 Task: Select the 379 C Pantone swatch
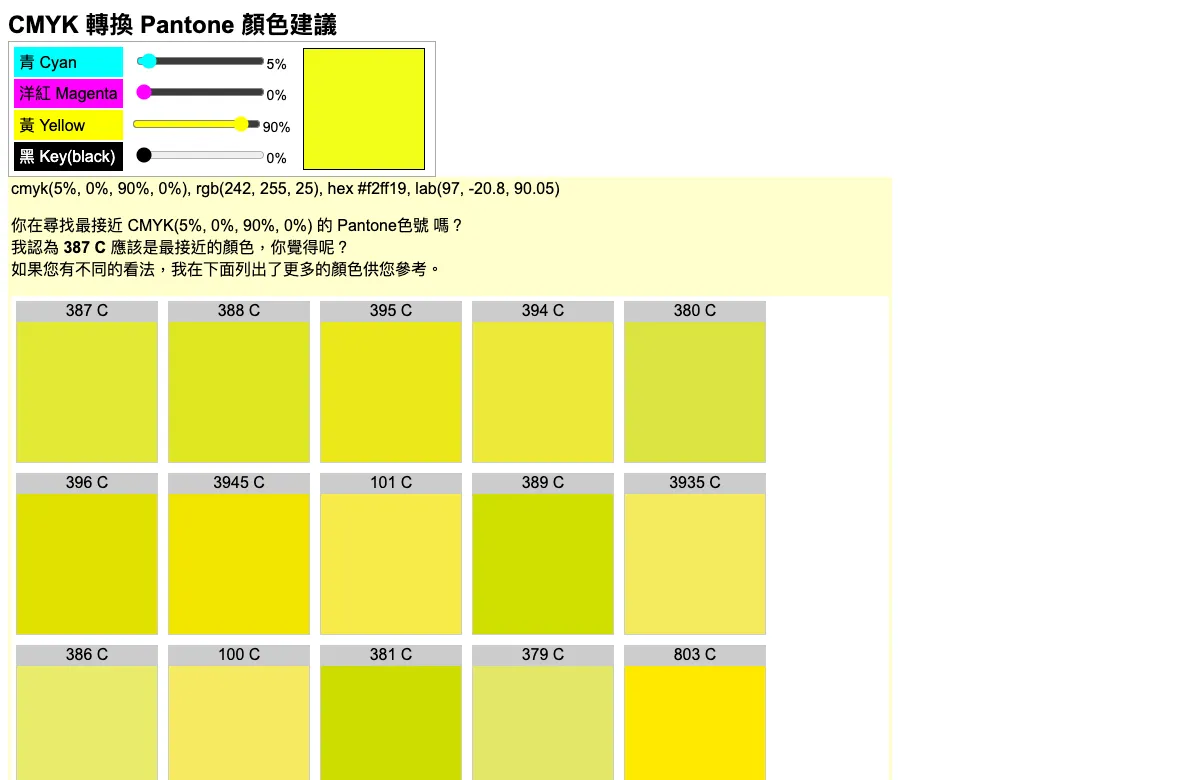543,712
